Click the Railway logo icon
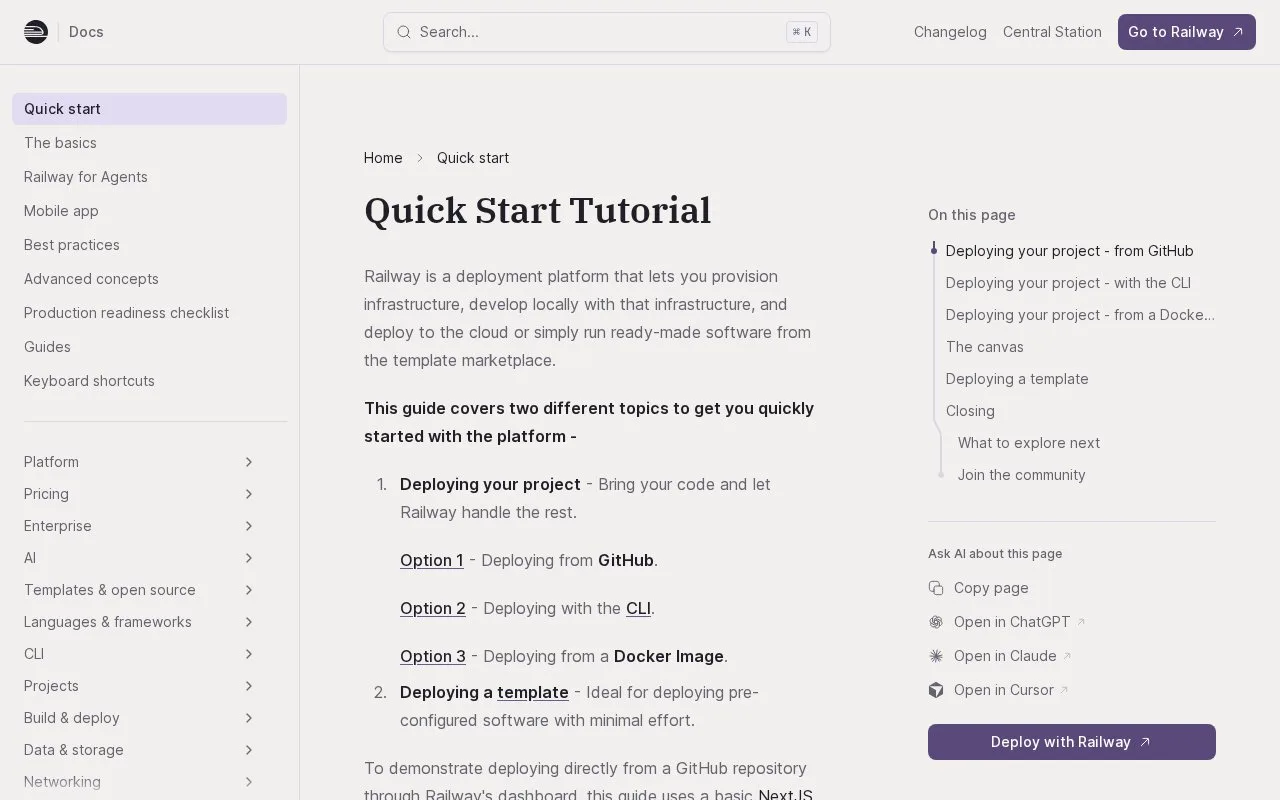This screenshot has height=800, width=1280. click(36, 32)
